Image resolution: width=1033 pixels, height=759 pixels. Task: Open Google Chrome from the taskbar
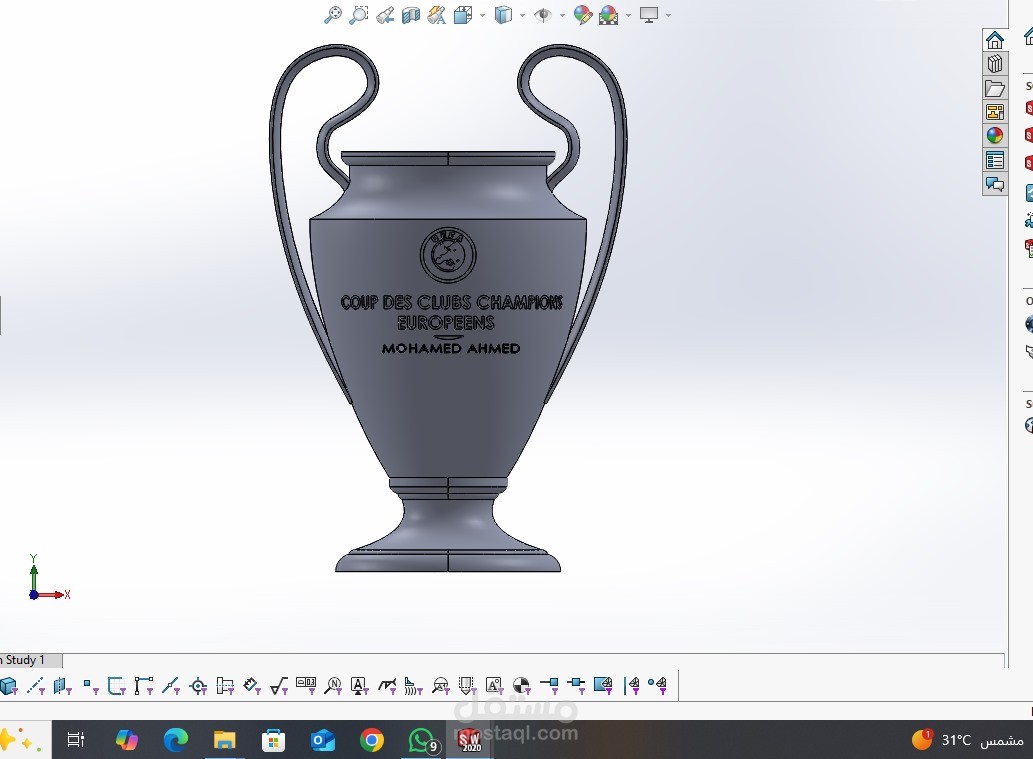(372, 740)
